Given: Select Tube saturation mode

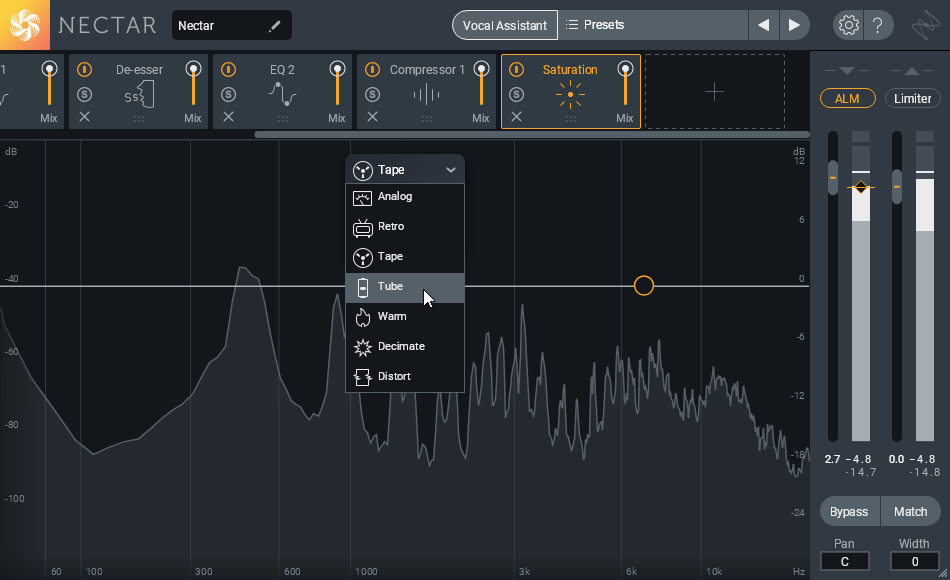Looking at the screenshot, I should (x=405, y=287).
